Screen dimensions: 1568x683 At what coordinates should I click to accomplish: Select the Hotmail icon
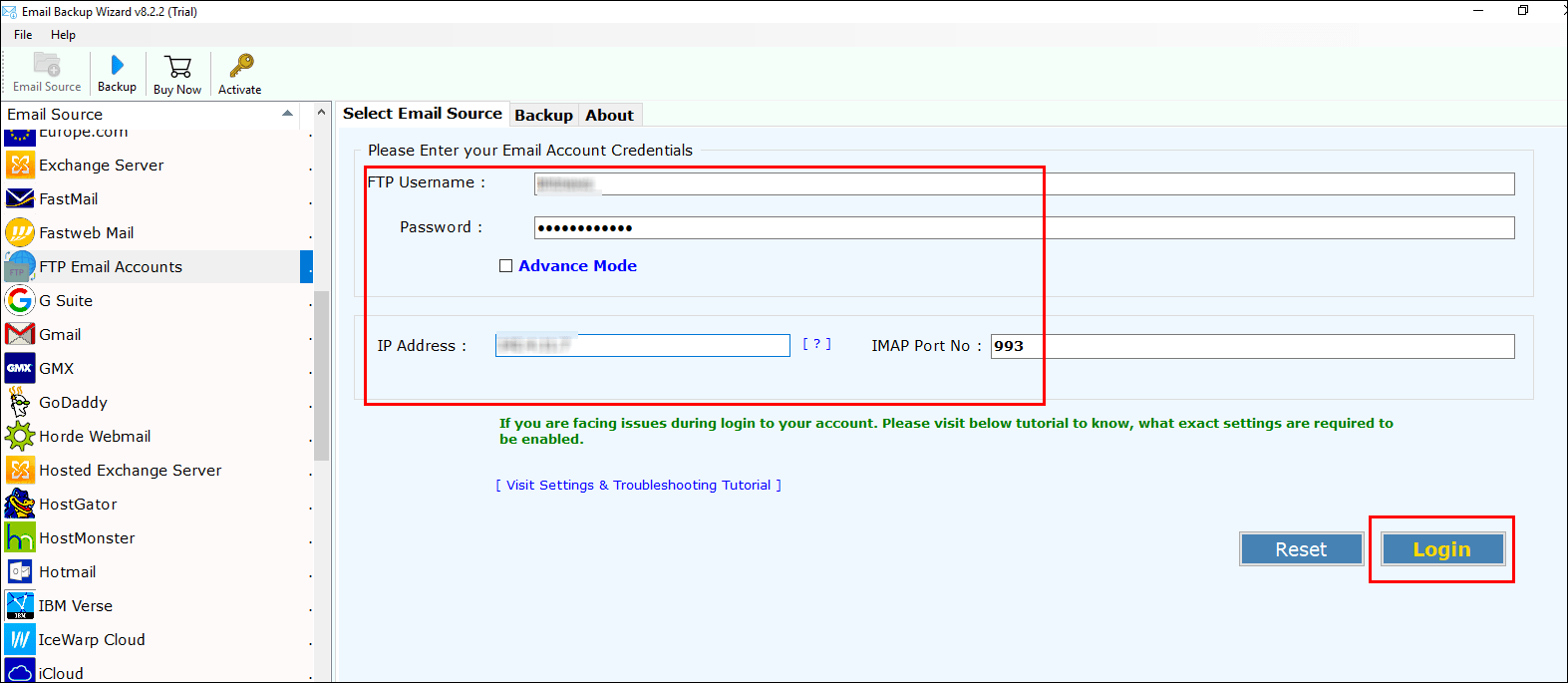[20, 571]
